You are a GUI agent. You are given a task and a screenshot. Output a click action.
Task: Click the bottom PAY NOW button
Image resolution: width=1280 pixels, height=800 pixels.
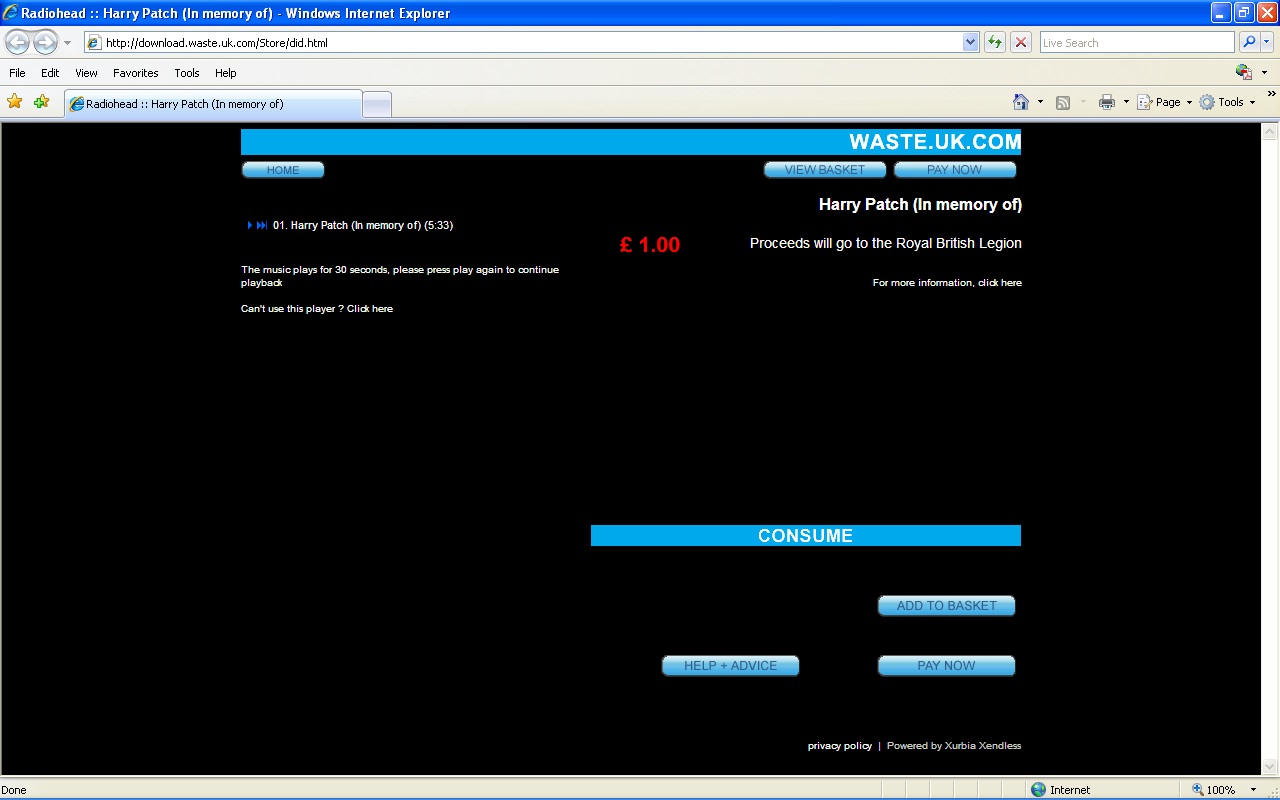point(947,666)
